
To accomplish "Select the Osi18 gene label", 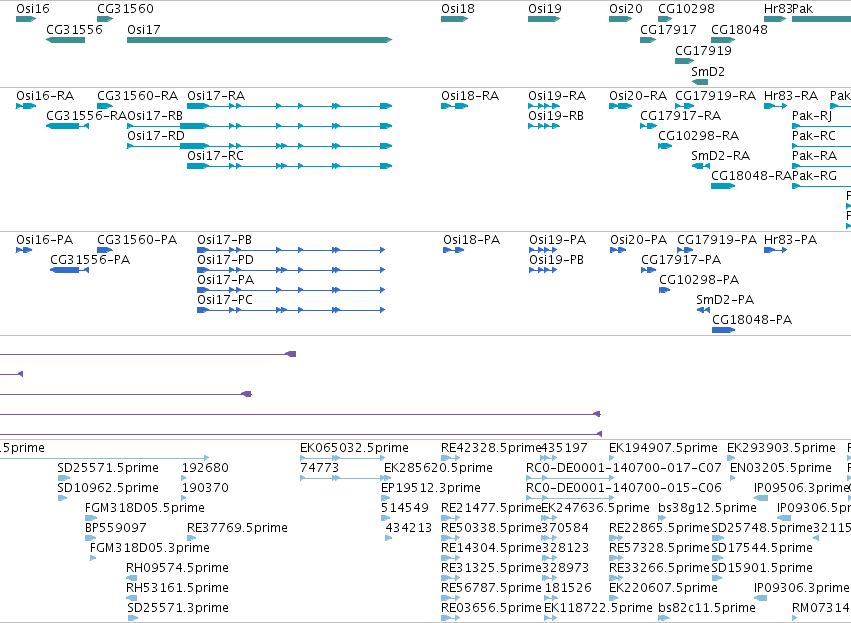I will point(458,9).
